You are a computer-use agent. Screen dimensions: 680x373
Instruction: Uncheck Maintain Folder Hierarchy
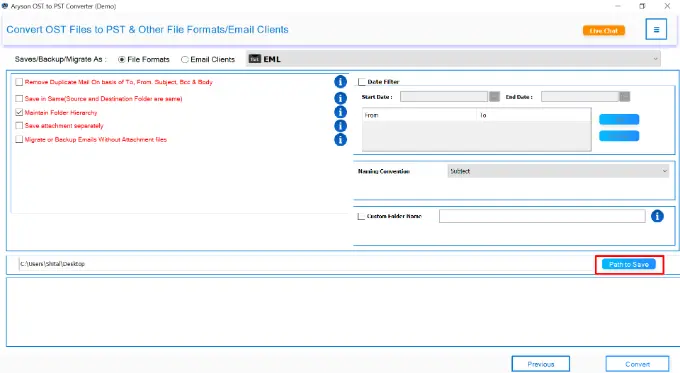pos(19,112)
